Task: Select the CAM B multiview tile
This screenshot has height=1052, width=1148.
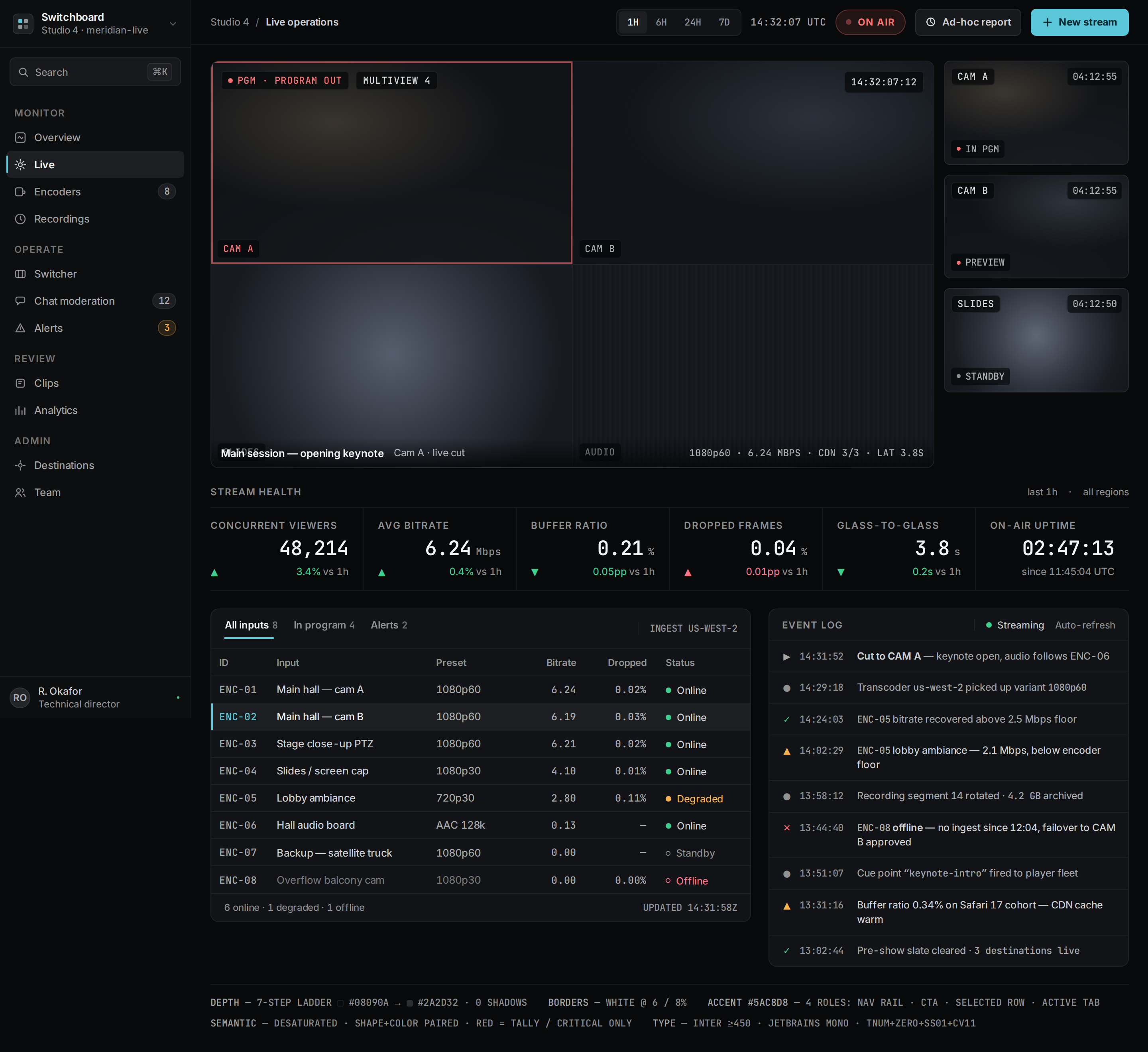Action: (x=753, y=163)
